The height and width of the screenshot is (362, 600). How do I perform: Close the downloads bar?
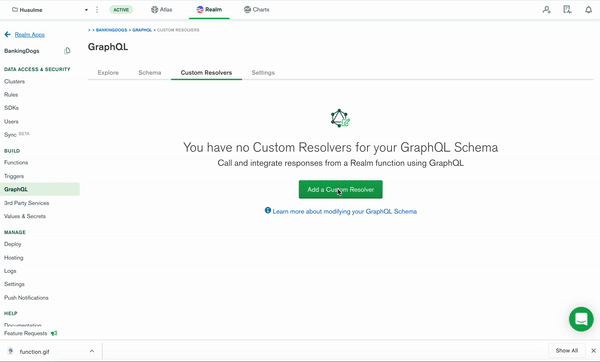(593, 351)
